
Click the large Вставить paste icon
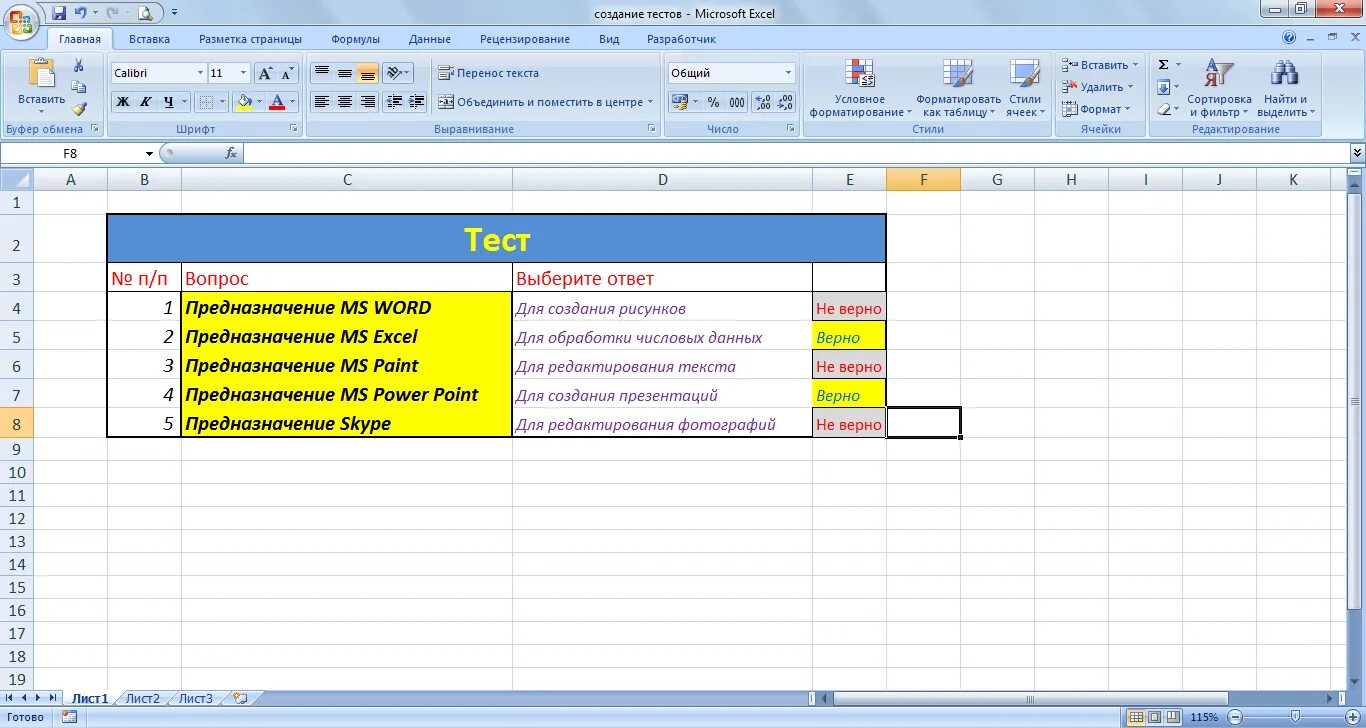pos(42,73)
